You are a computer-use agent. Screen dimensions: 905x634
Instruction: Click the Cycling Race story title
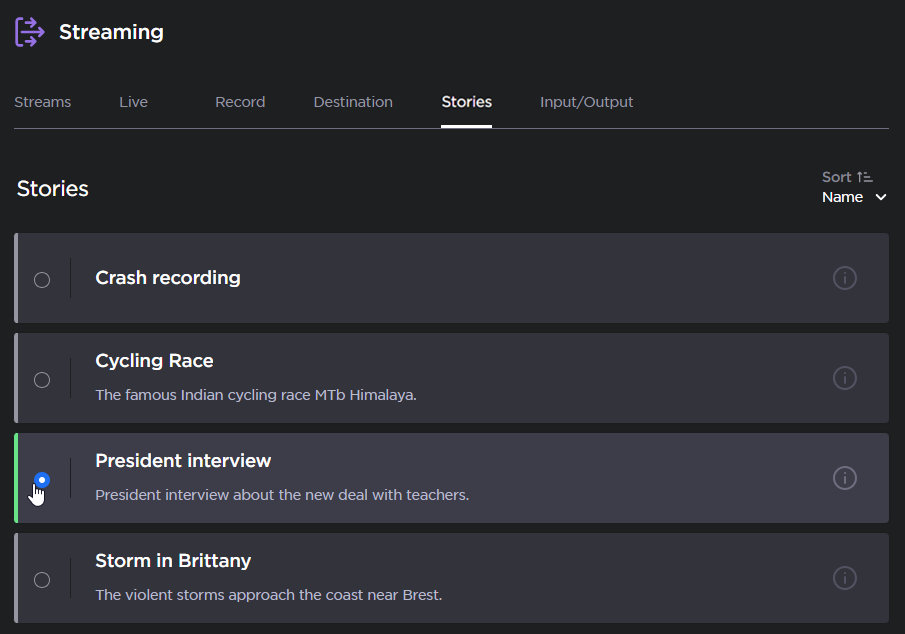(154, 361)
